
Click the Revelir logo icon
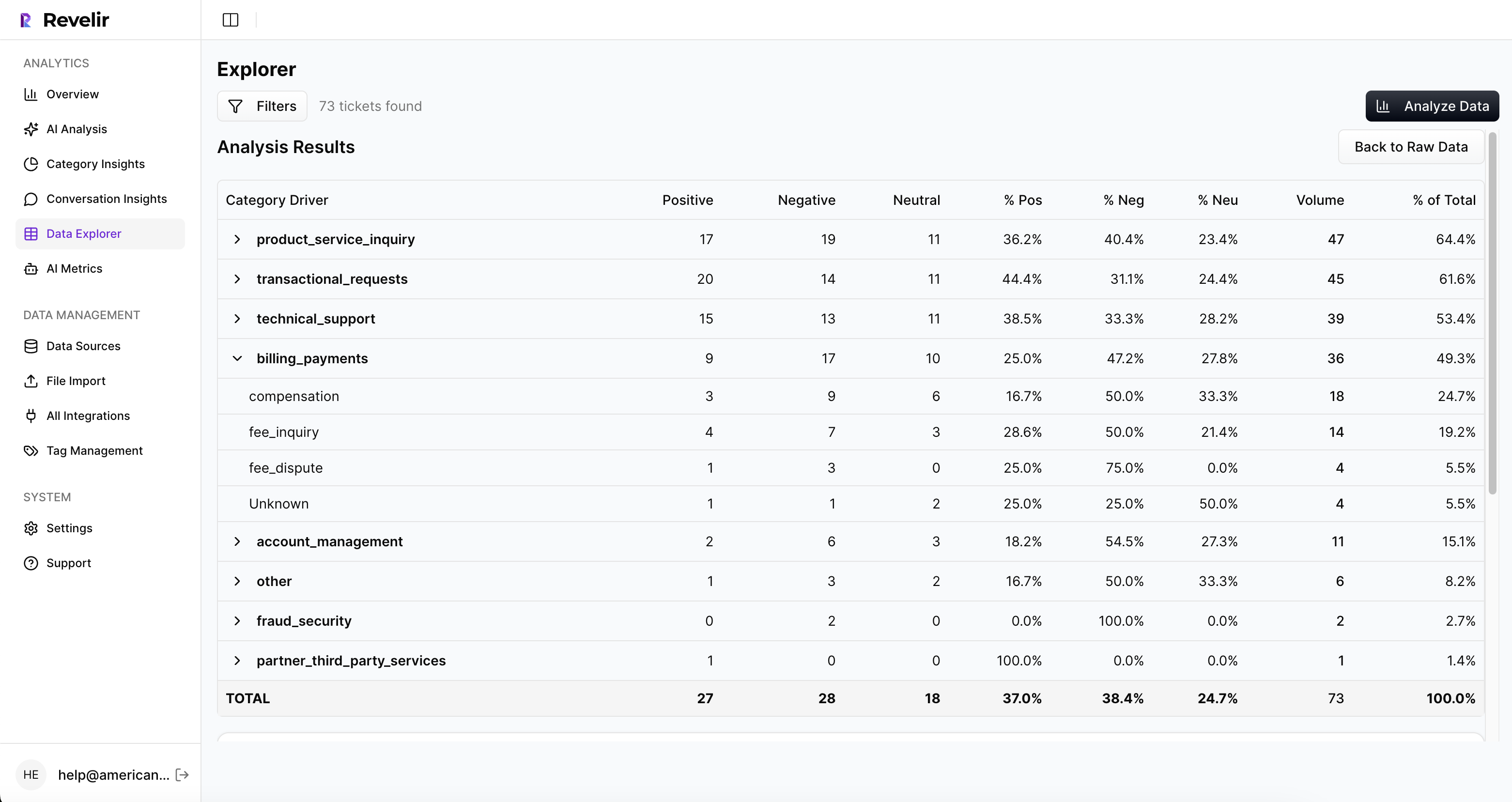click(x=26, y=20)
